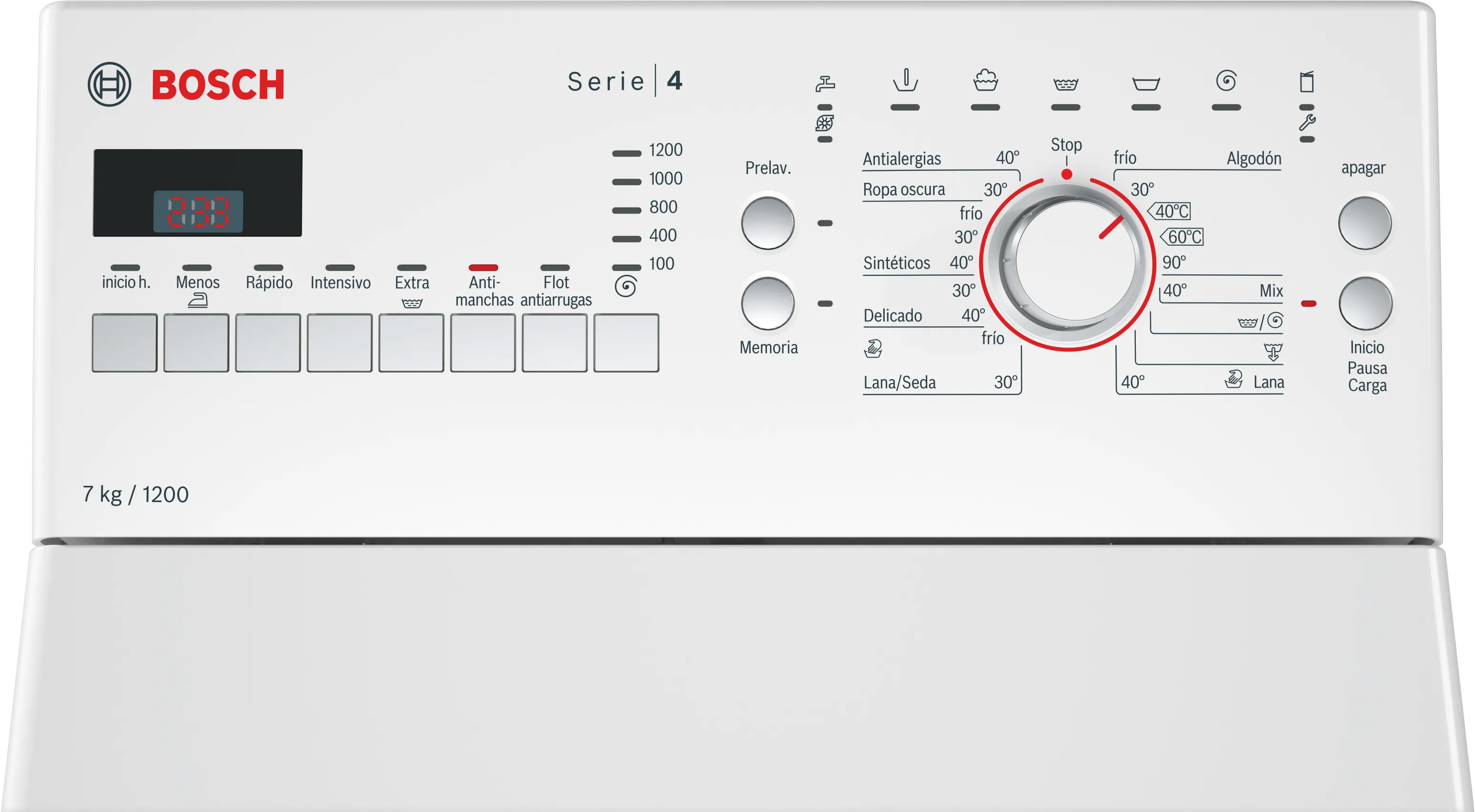Screen dimensions: 1475x812
Task: Click the water tap indicator icon
Action: [825, 83]
